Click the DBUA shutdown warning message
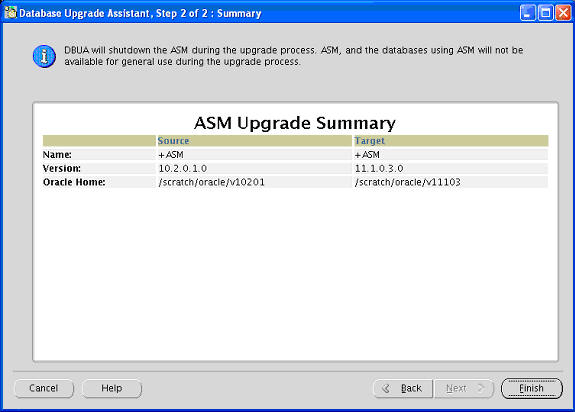 tap(294, 56)
